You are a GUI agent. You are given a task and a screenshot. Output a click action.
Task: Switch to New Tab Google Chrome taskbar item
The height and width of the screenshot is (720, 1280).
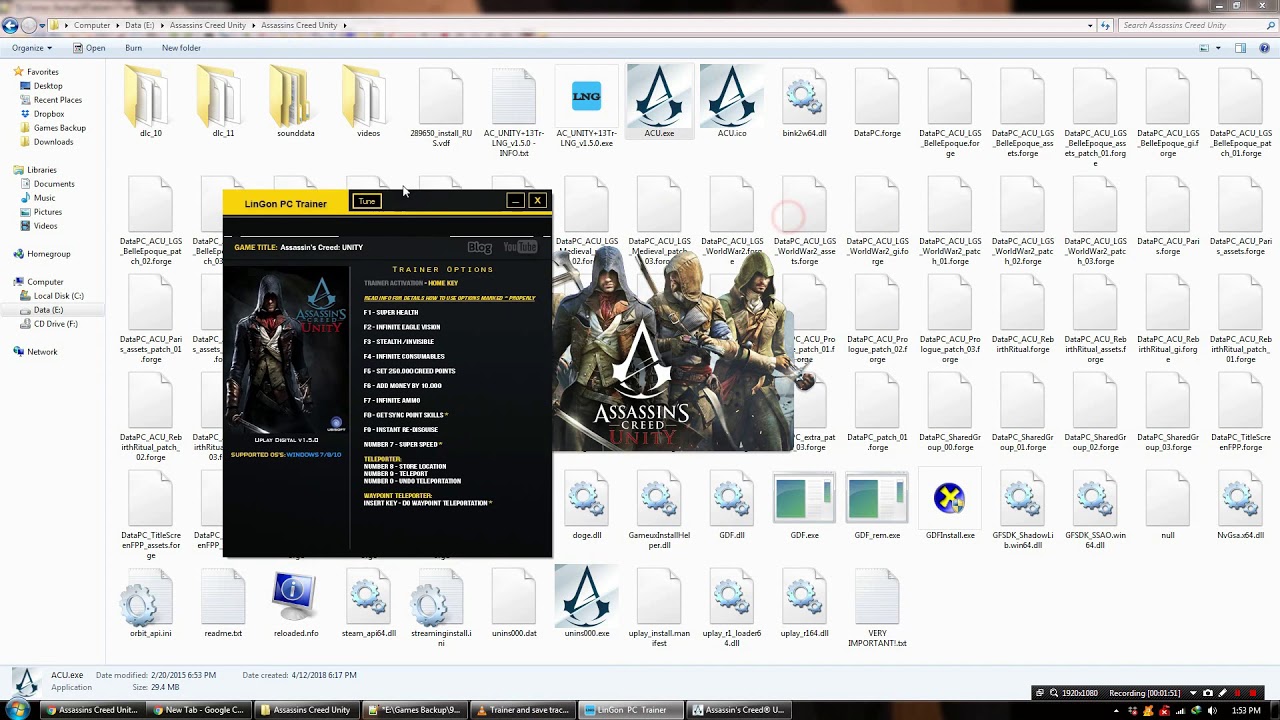tap(198, 710)
